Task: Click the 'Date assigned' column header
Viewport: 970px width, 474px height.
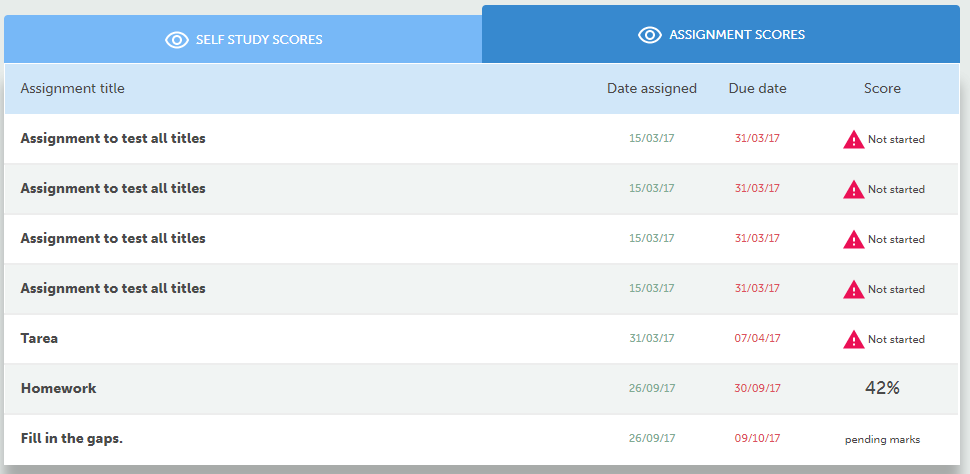Action: point(651,88)
